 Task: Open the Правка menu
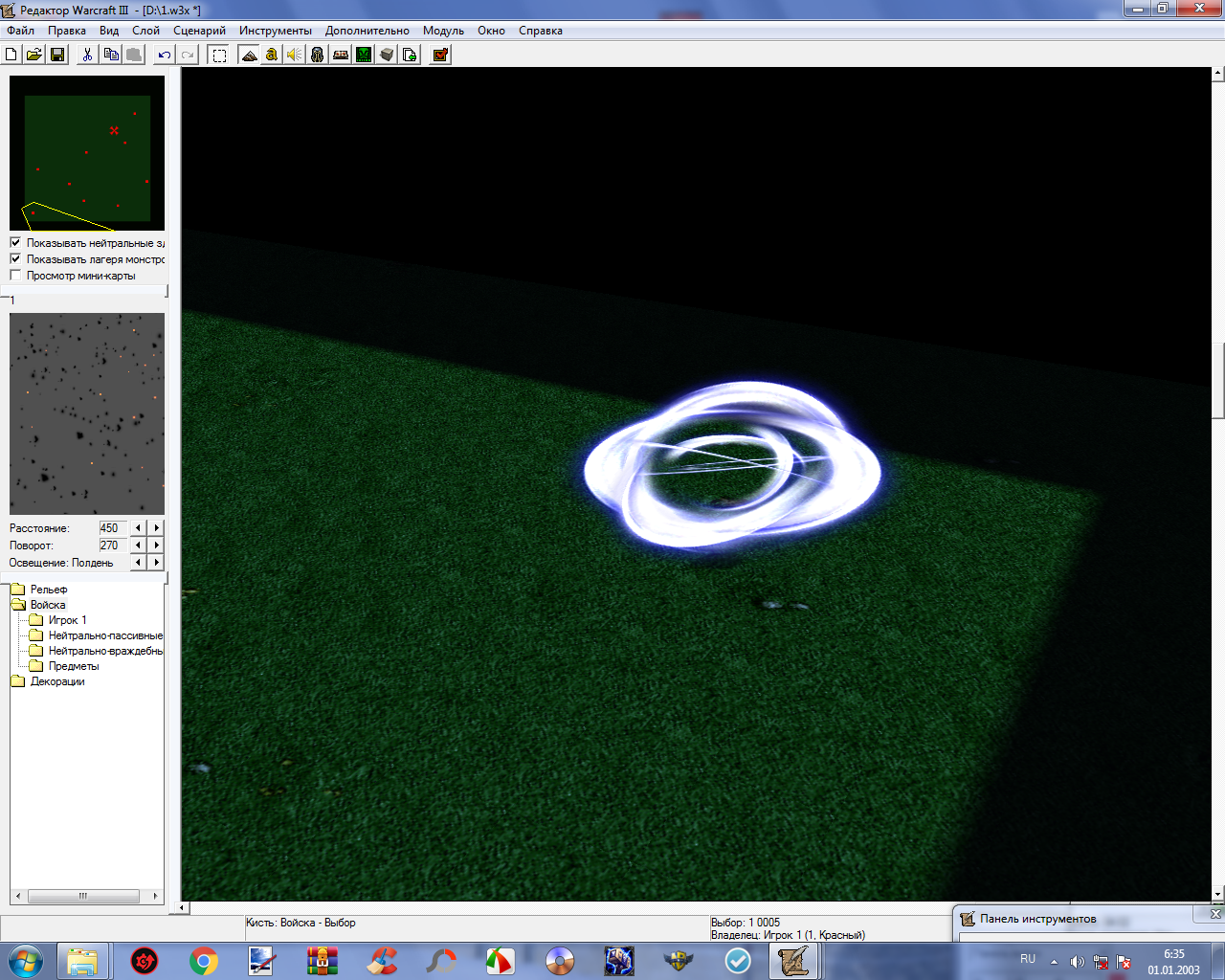click(x=67, y=31)
